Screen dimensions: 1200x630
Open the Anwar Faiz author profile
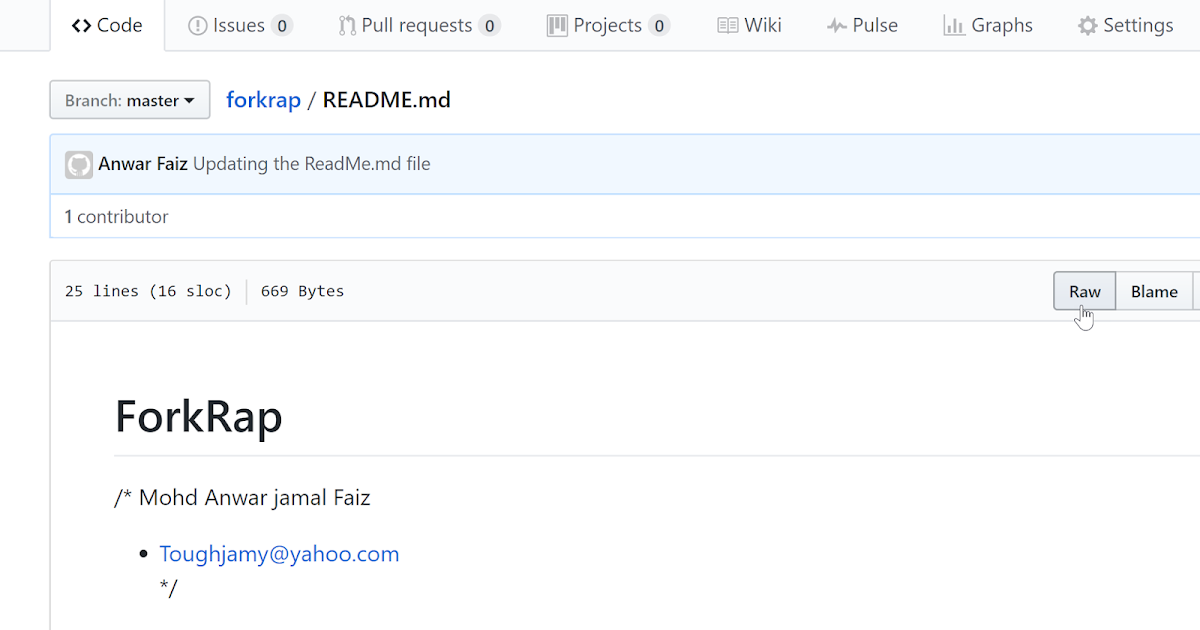[143, 164]
